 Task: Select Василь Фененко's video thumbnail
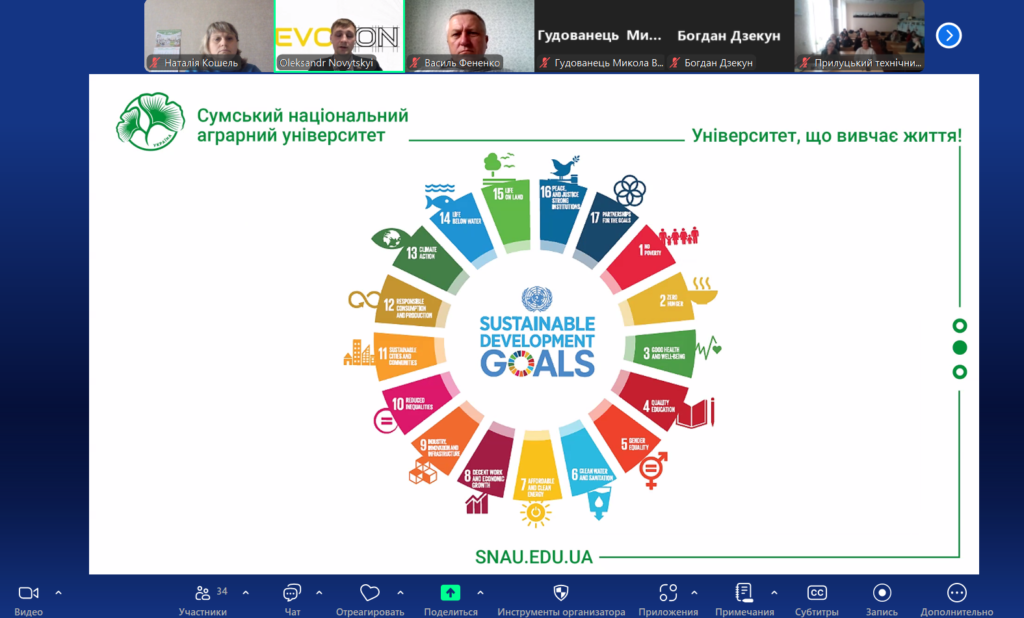click(x=468, y=36)
